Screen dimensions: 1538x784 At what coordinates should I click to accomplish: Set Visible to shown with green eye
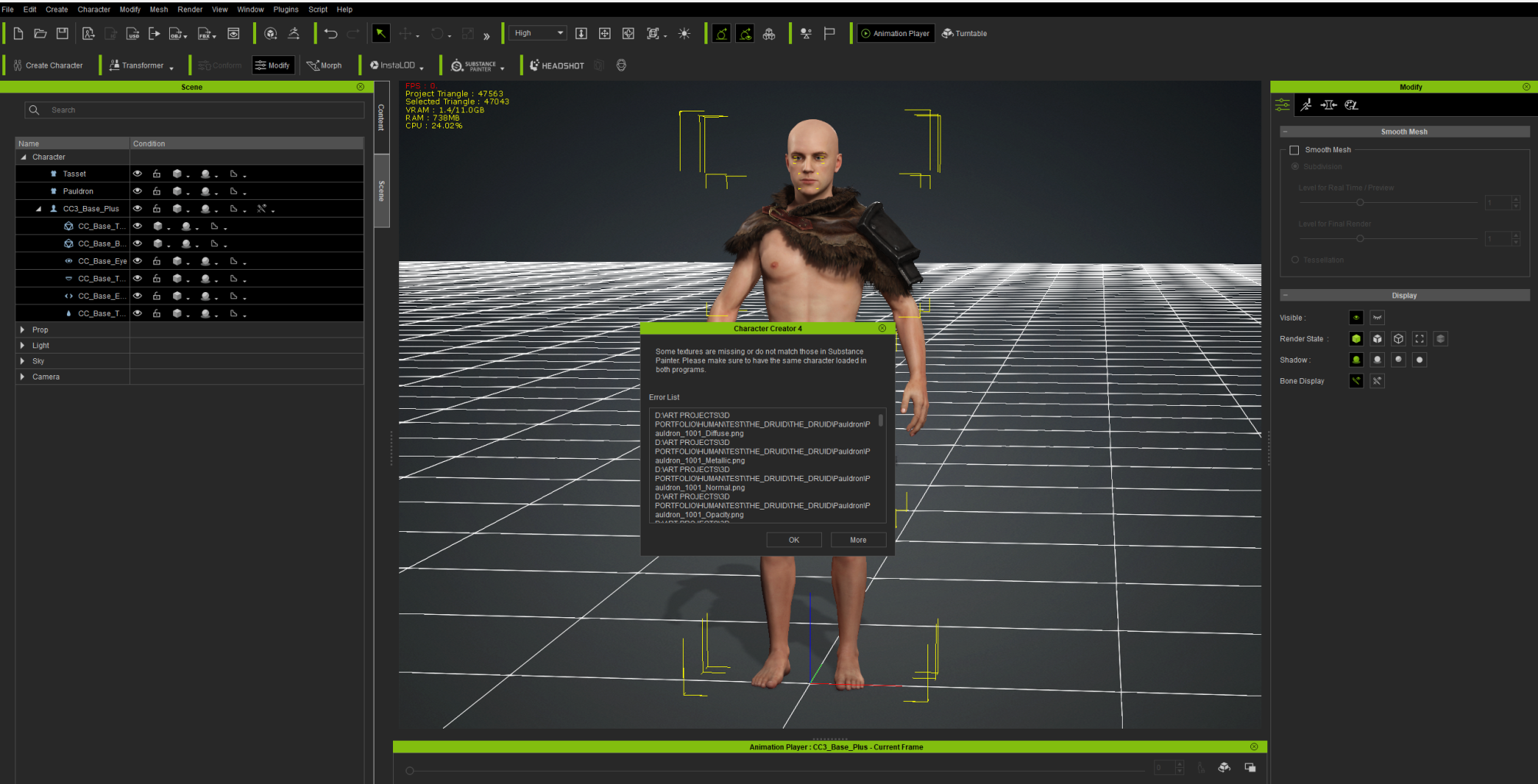click(x=1357, y=317)
